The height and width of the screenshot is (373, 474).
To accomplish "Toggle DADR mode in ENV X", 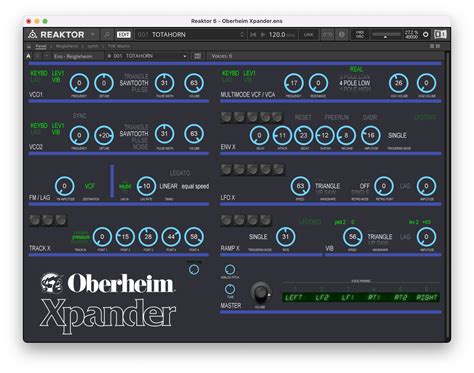I will (x=370, y=117).
